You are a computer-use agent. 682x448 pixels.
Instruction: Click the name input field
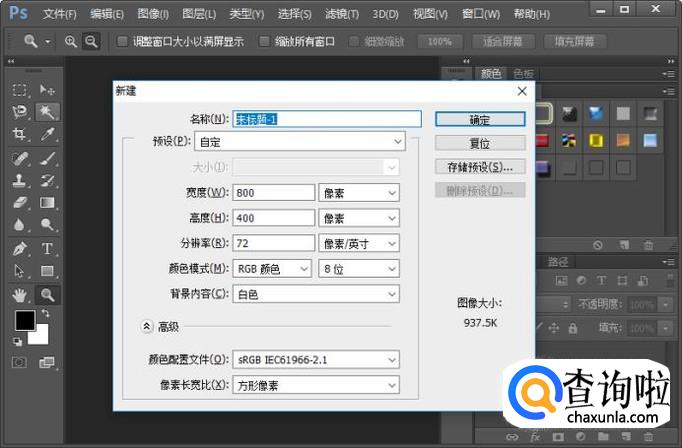(x=327, y=119)
